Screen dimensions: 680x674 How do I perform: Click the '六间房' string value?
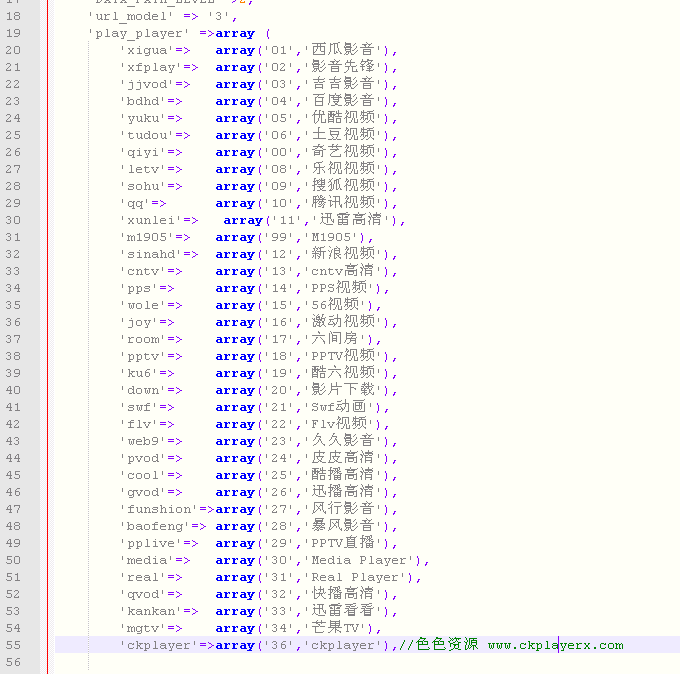click(335, 339)
